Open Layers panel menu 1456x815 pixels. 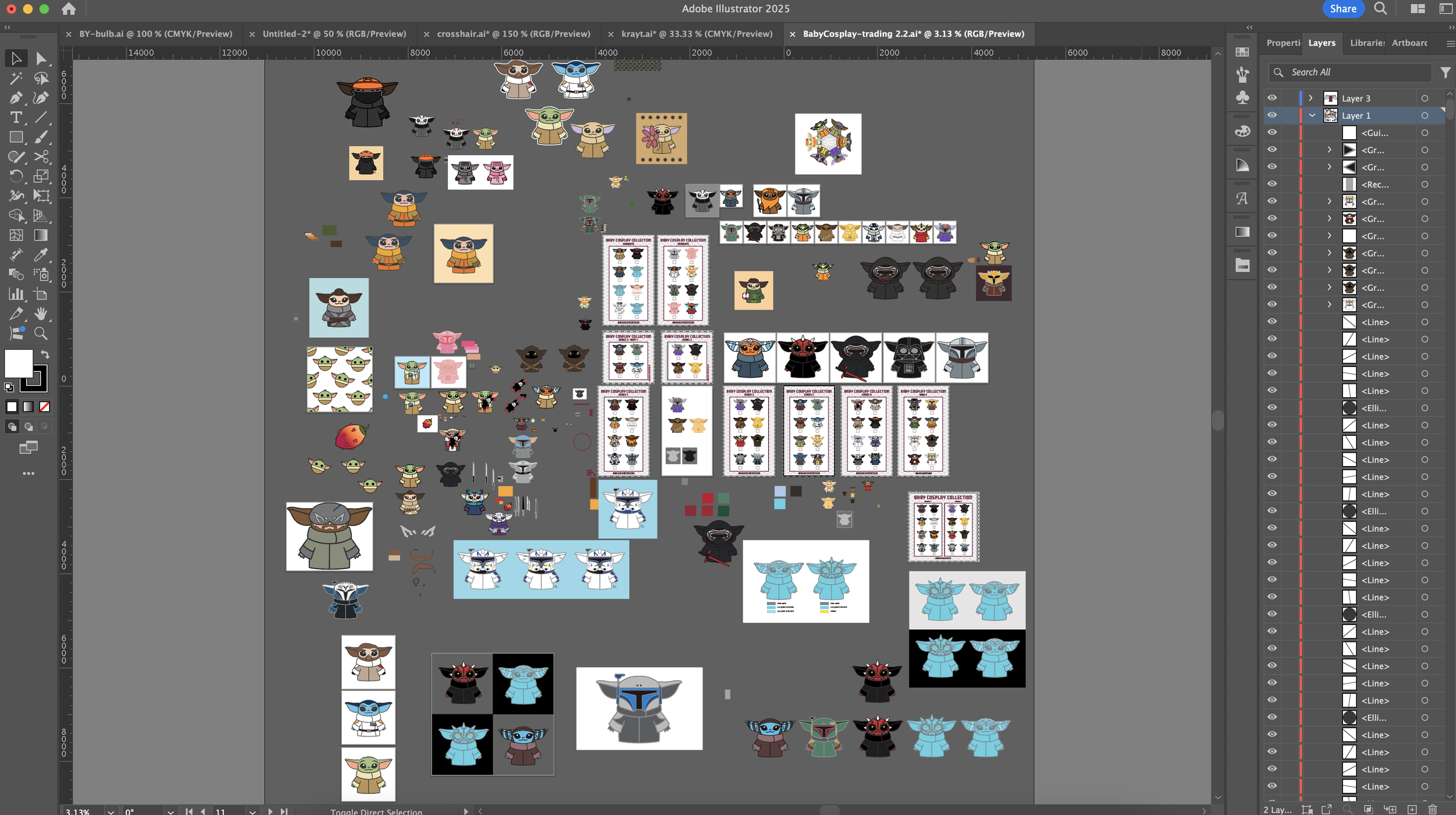click(1450, 43)
